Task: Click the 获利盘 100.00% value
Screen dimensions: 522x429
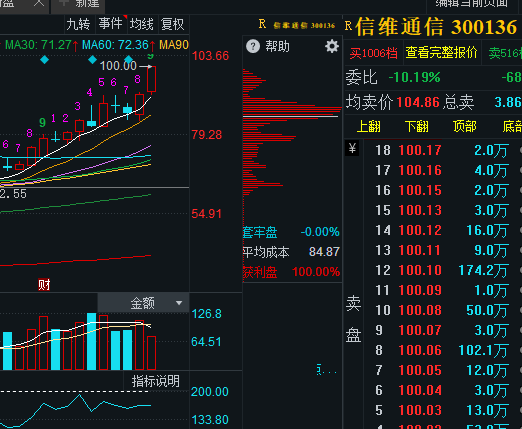Action: pyautogui.click(x=316, y=272)
